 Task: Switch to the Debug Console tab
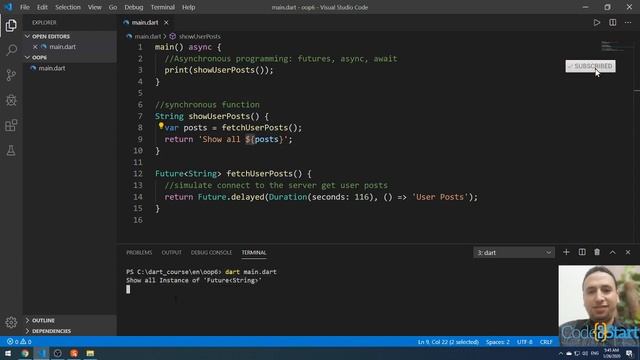211,253
